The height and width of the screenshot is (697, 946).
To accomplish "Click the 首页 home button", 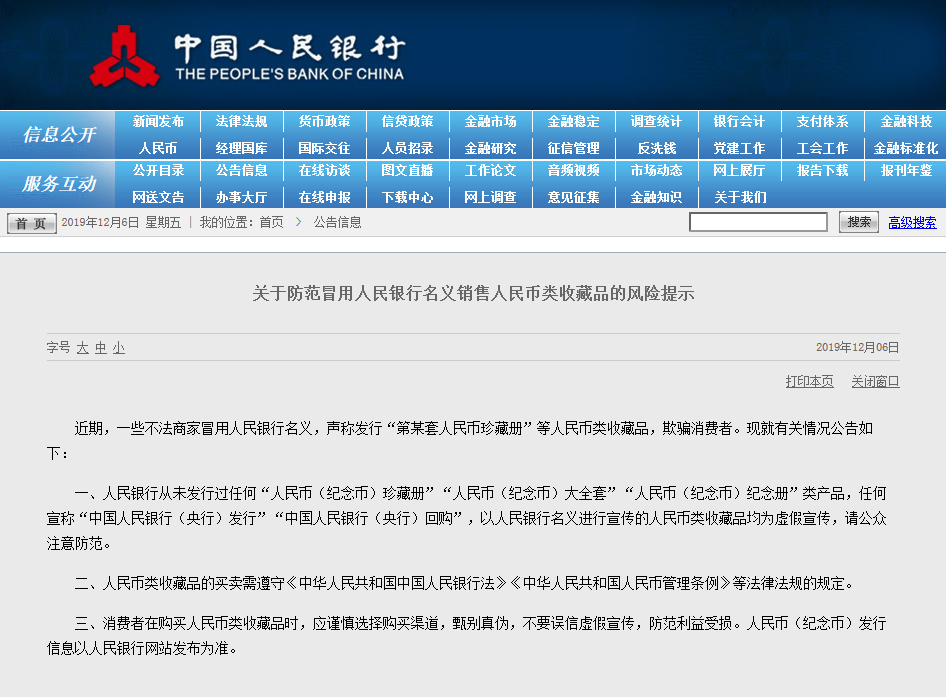I will pos(32,223).
